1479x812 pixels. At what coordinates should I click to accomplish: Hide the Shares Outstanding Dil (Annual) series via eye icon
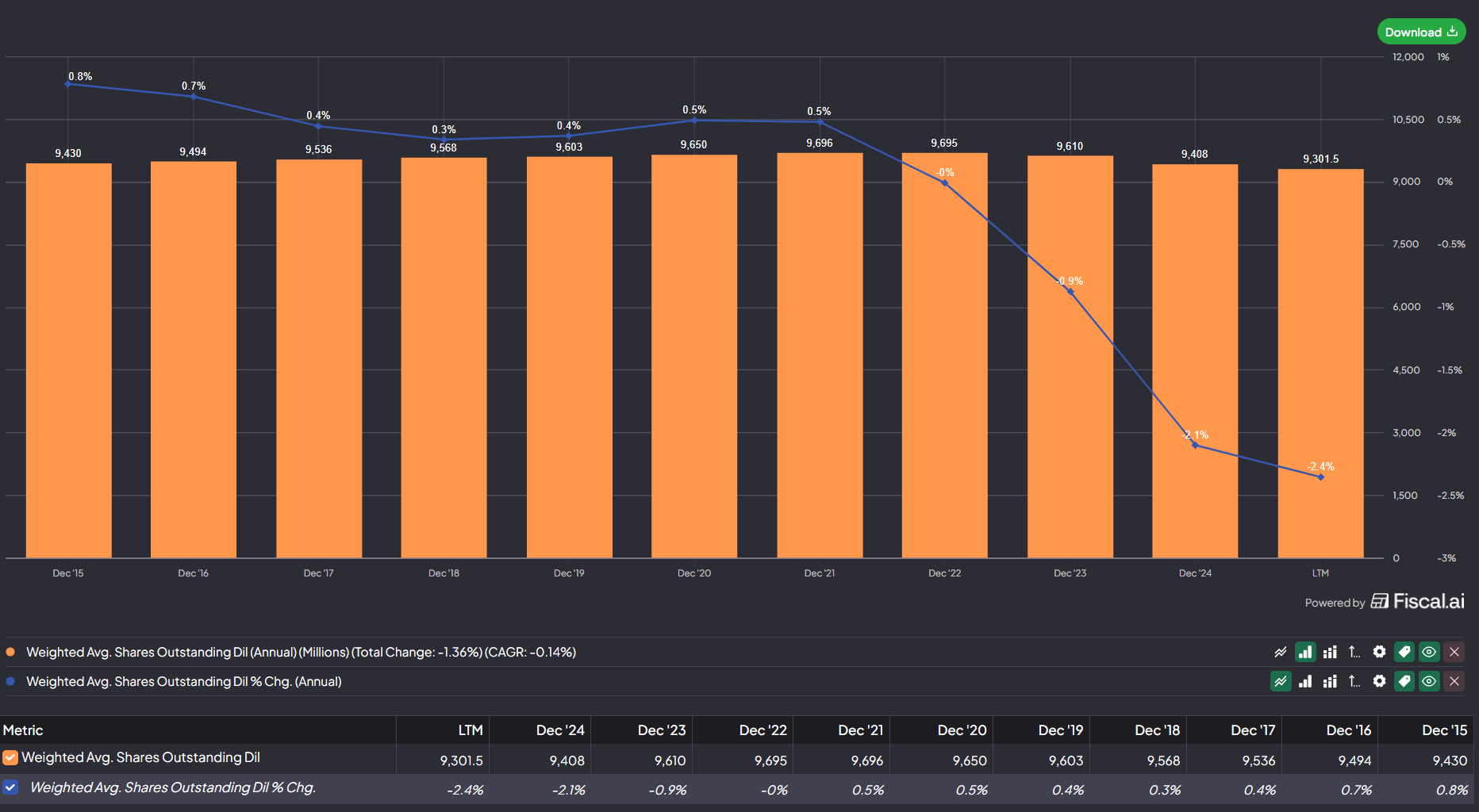pyautogui.click(x=1429, y=652)
